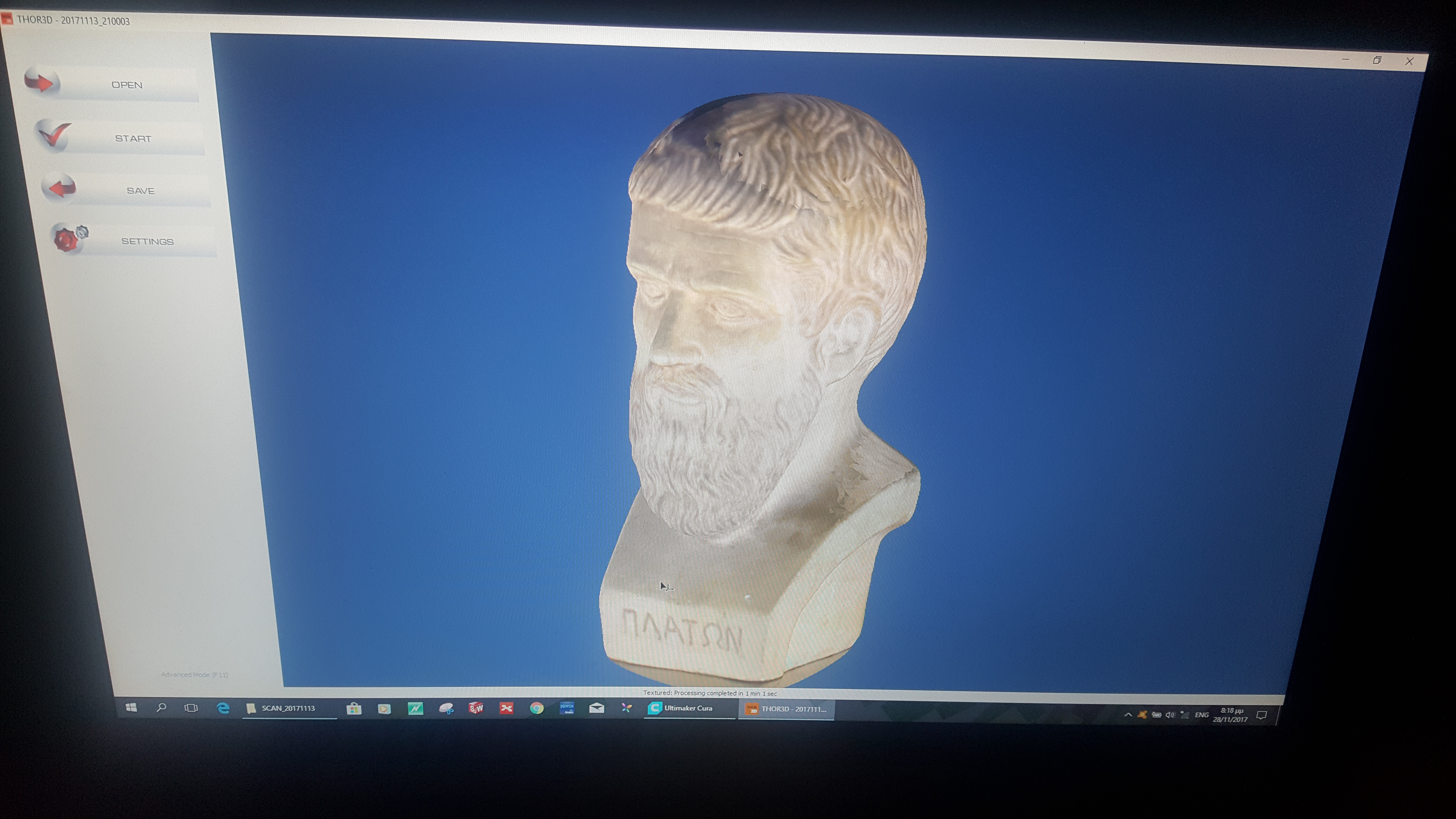Screen dimensions: 1456x819
Task: Expand the hidden system tray icons
Action: coord(1128,715)
